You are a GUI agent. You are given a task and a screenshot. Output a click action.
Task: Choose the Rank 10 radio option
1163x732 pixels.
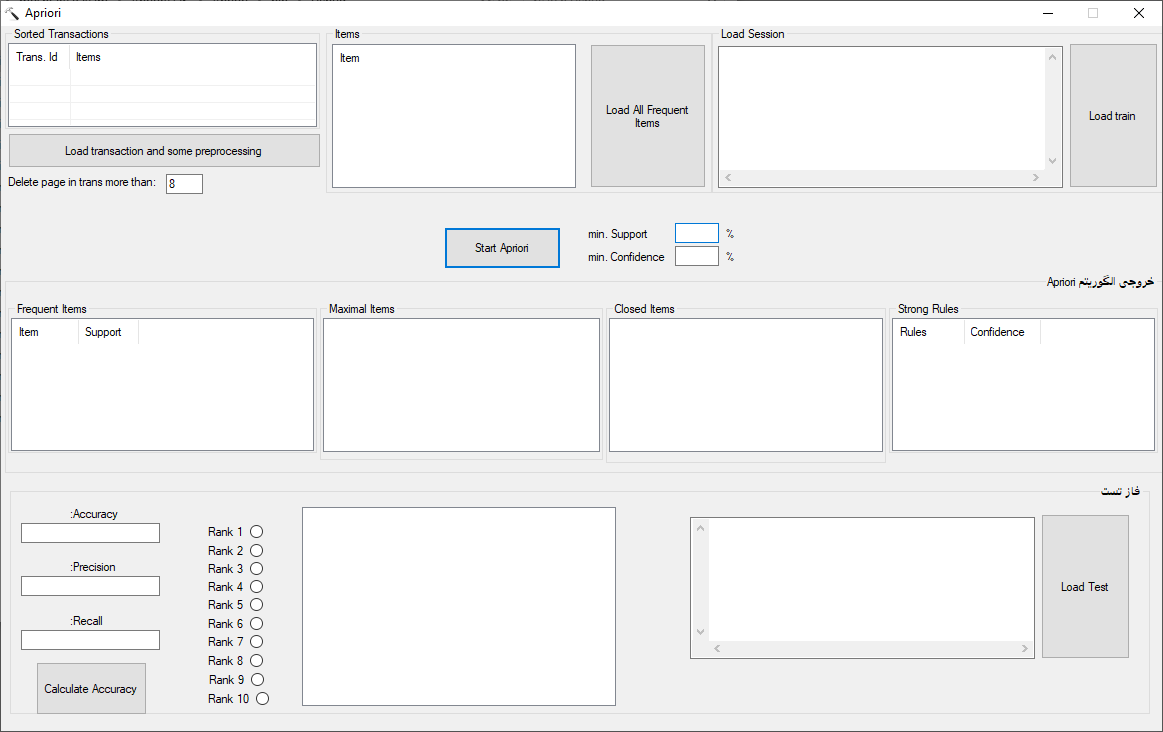pyautogui.click(x=262, y=699)
